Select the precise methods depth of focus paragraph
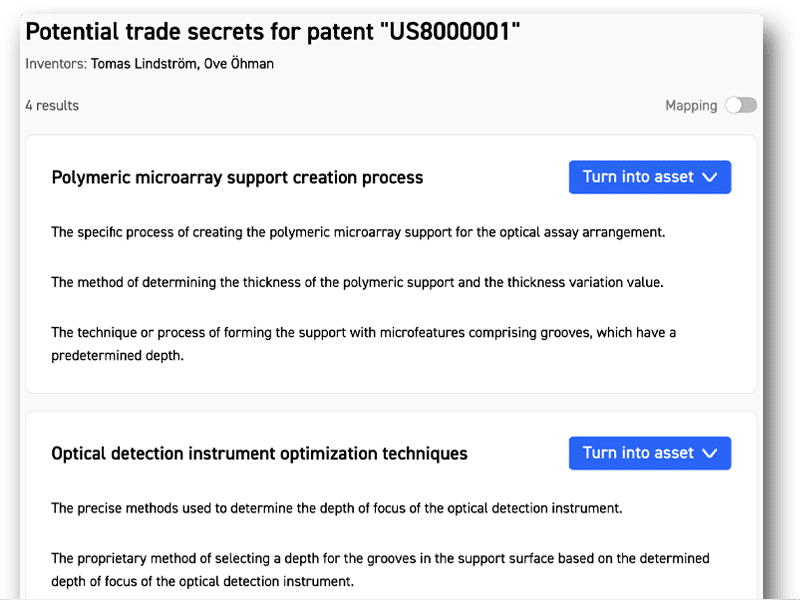 [x=337, y=508]
